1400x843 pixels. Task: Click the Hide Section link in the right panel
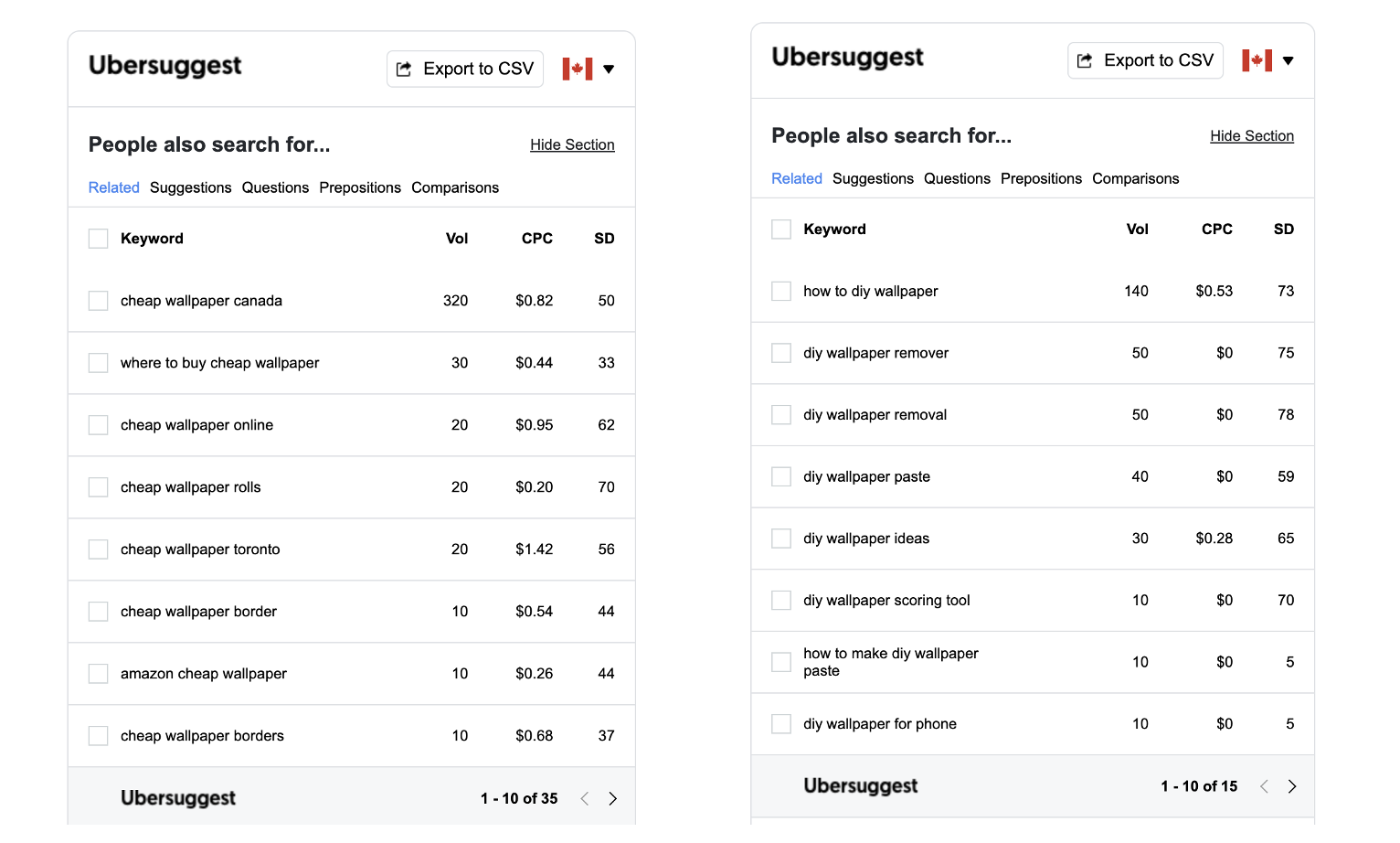(x=1252, y=135)
